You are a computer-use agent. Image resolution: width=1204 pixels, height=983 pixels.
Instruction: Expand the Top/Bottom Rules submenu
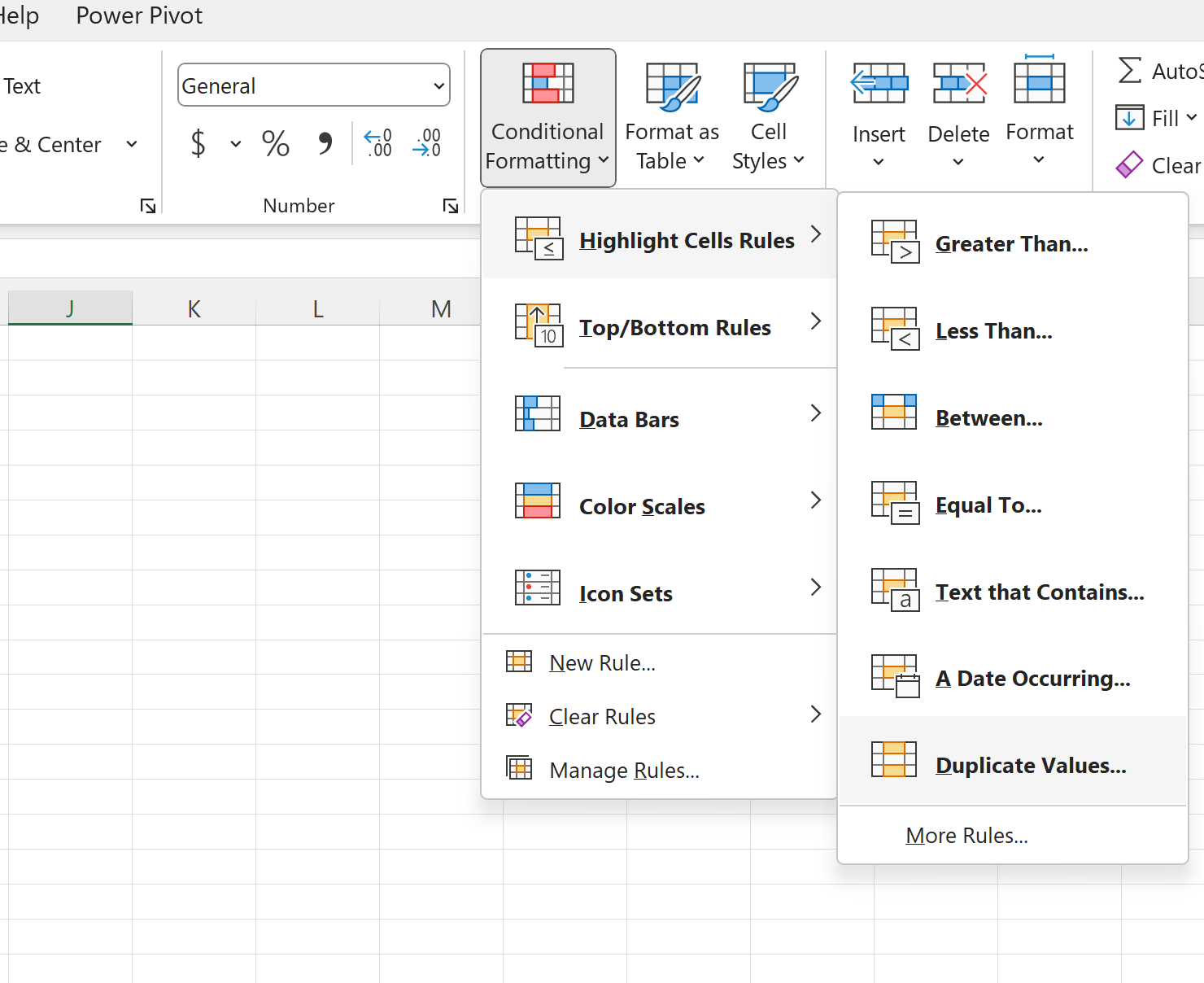[x=675, y=327]
